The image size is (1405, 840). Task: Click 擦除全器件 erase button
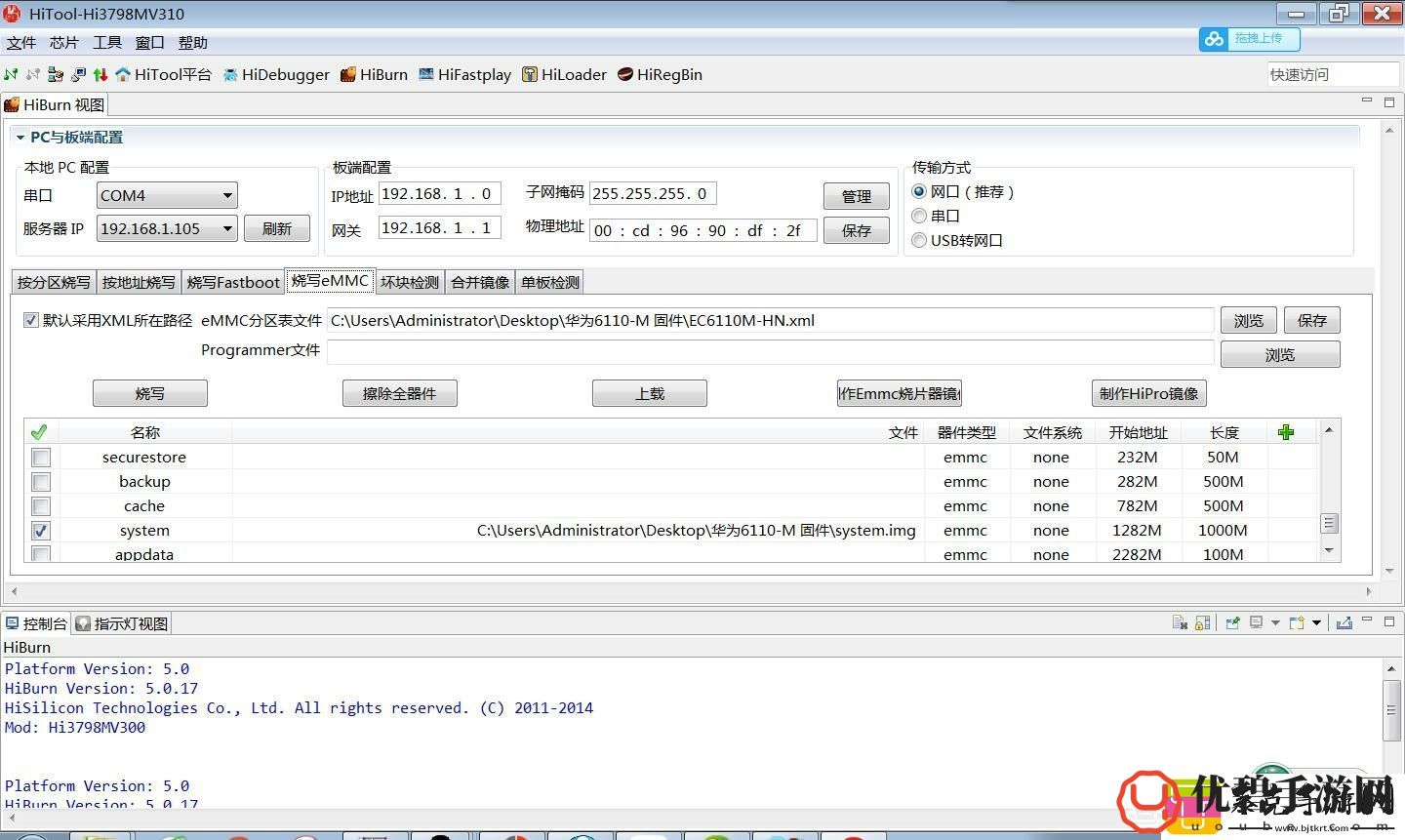(399, 393)
